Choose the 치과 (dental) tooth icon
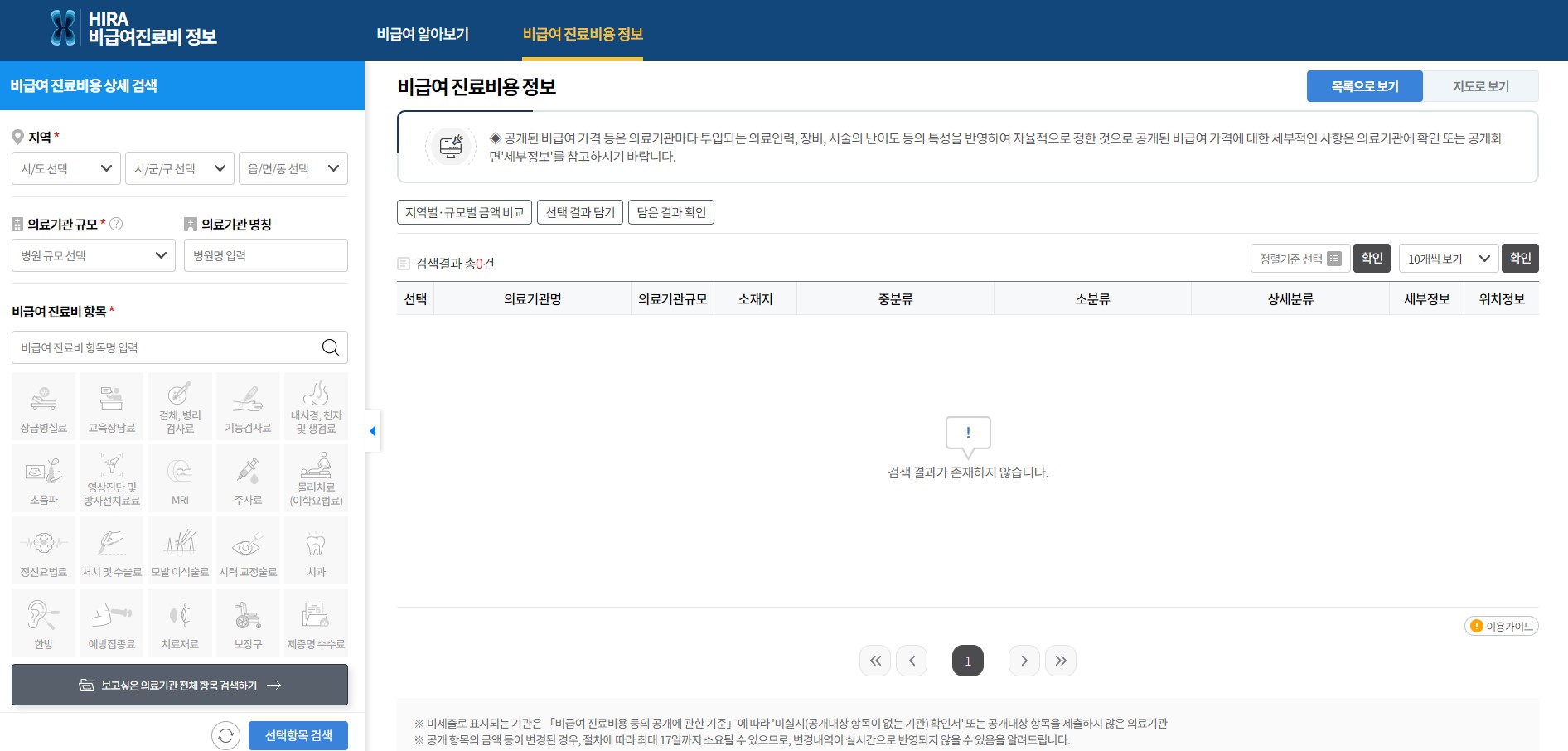Viewport: 1568px width, 751px height. point(316,549)
